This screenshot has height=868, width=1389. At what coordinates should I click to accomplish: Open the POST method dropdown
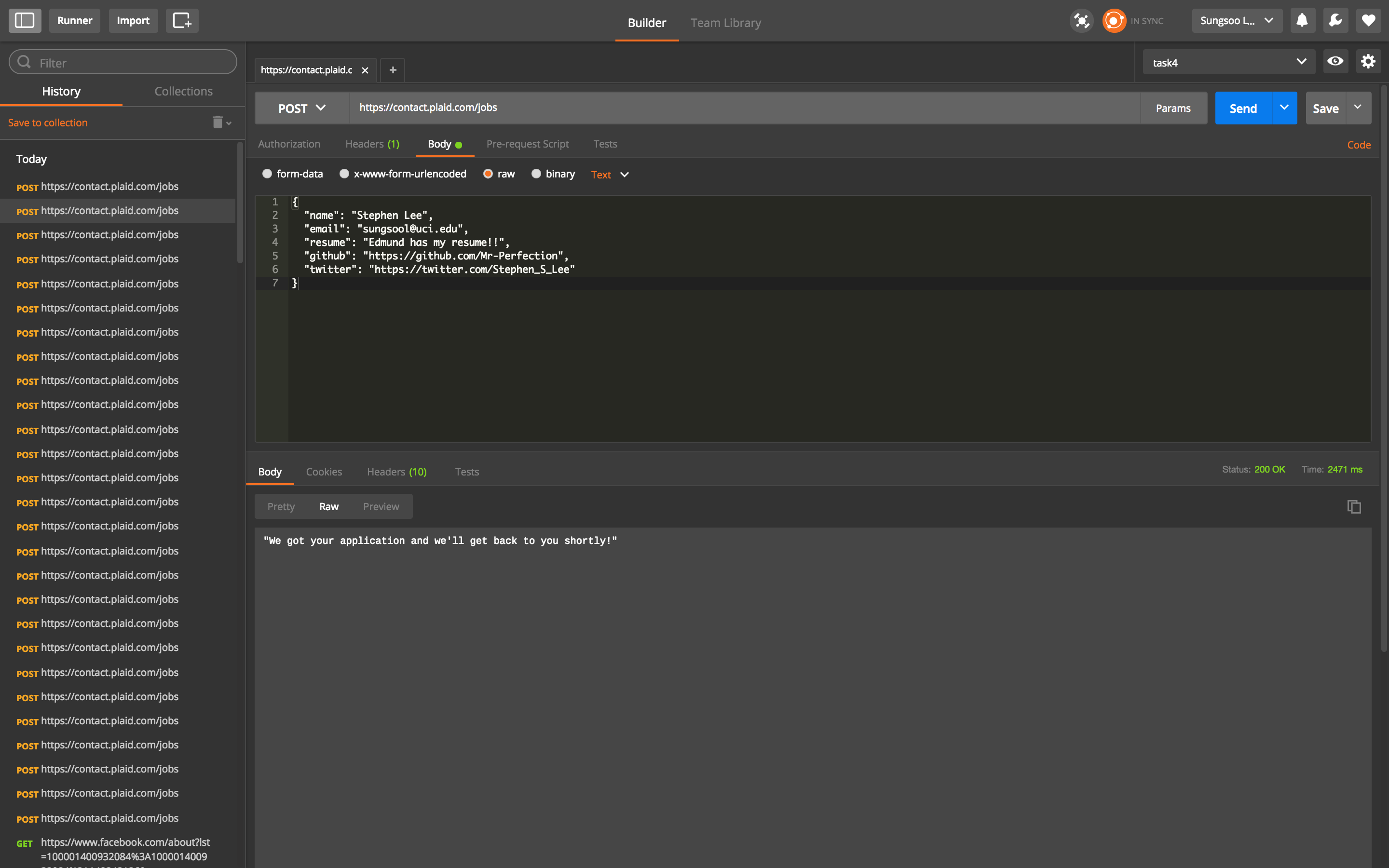302,108
